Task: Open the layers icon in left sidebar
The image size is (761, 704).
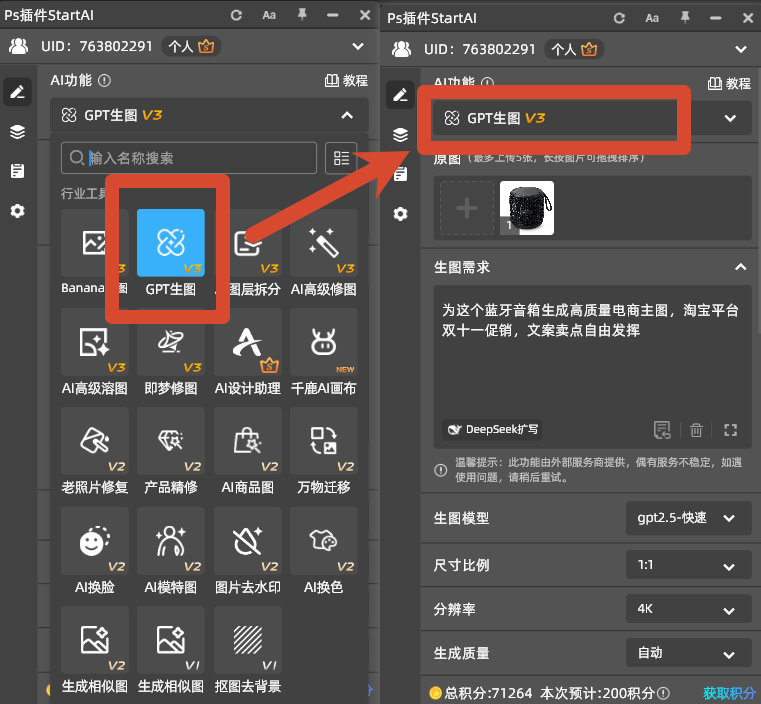Action: 17,131
